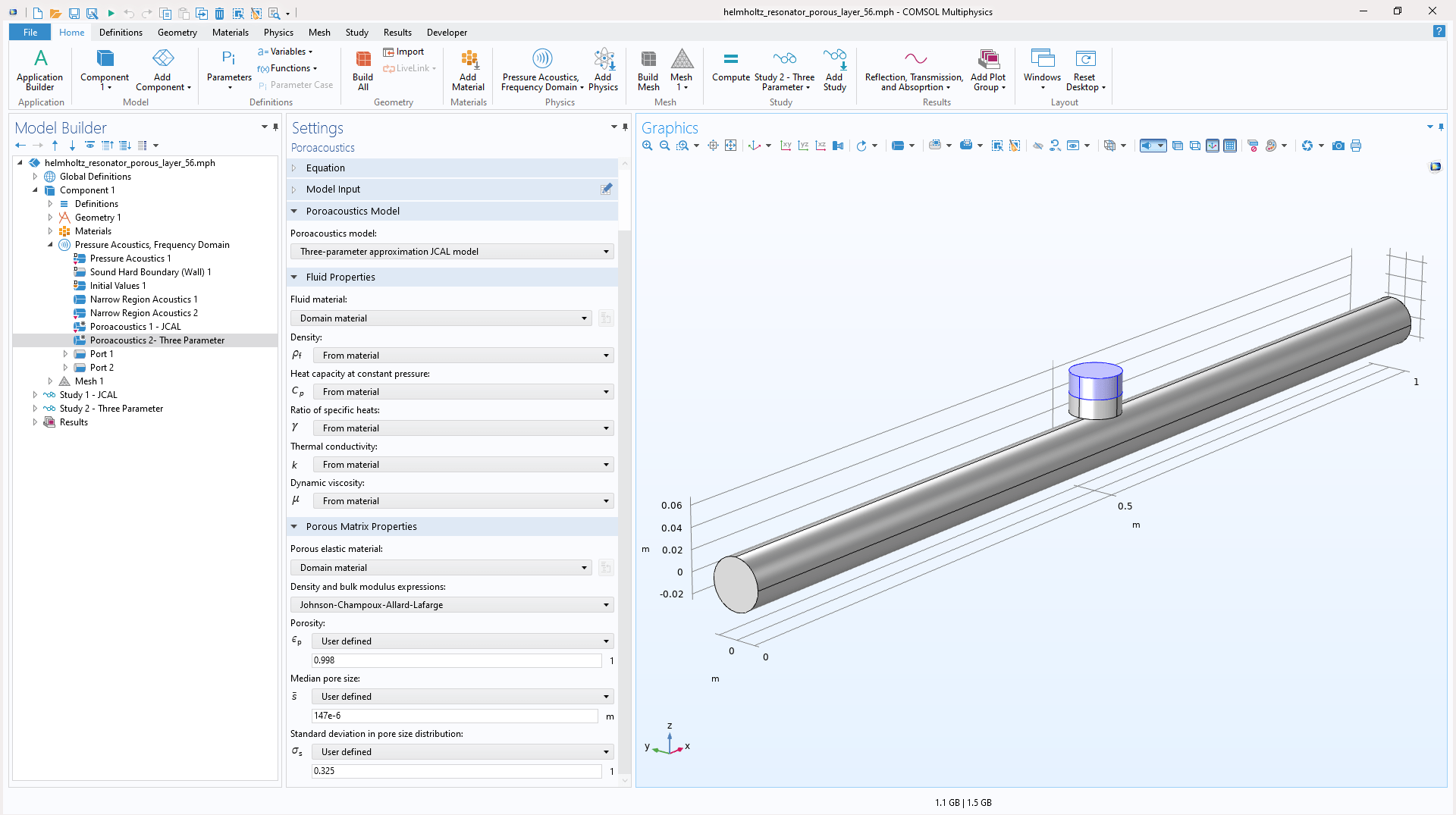Screen dimensions: 1456x815
Task: Print the Graphics window
Action: pos(1356,146)
